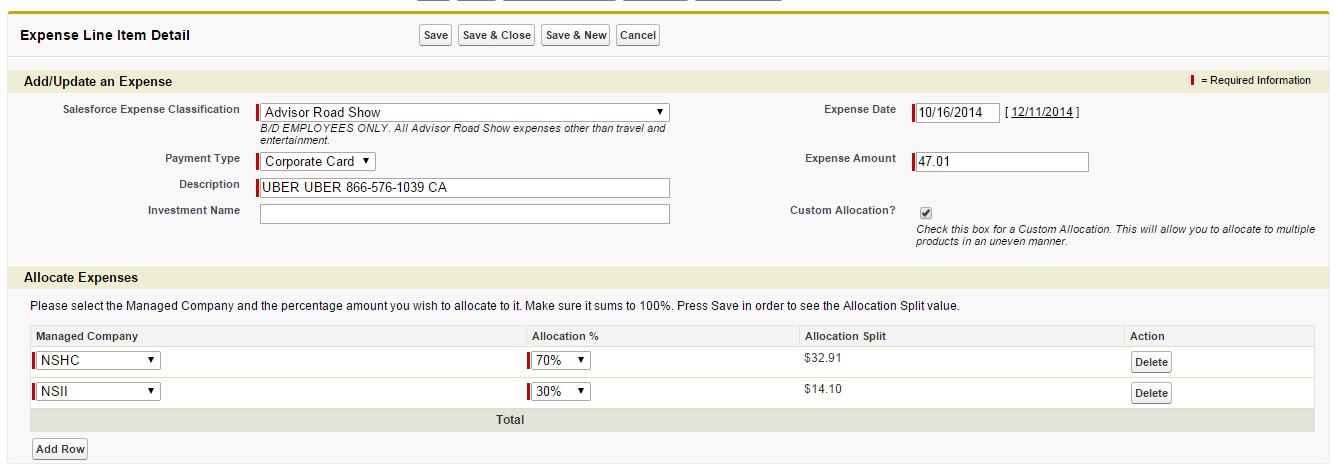
Task: Click Save & Close button
Action: 496,35
